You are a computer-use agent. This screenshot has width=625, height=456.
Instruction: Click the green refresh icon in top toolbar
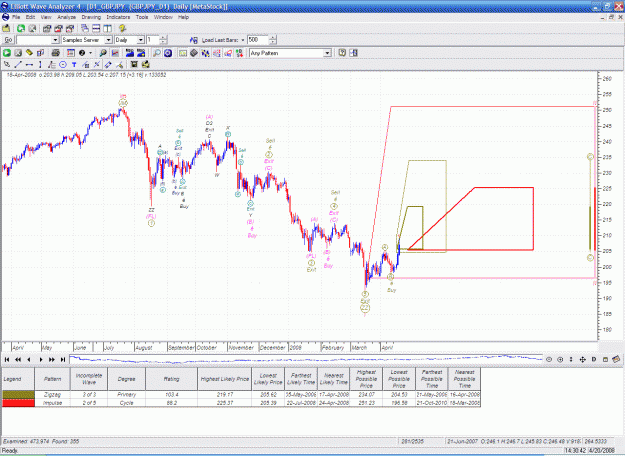(21, 28)
